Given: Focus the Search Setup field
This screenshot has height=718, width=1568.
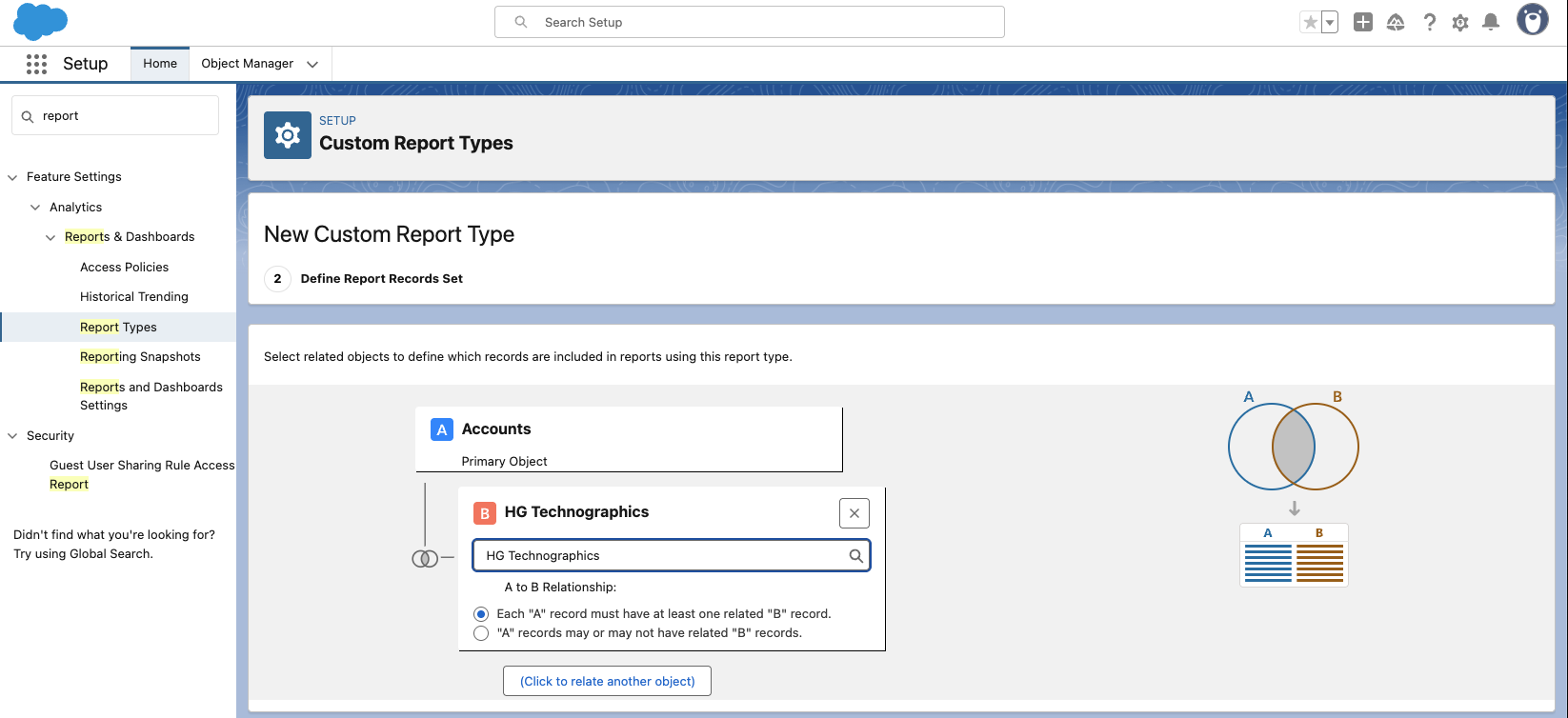Looking at the screenshot, I should [749, 22].
